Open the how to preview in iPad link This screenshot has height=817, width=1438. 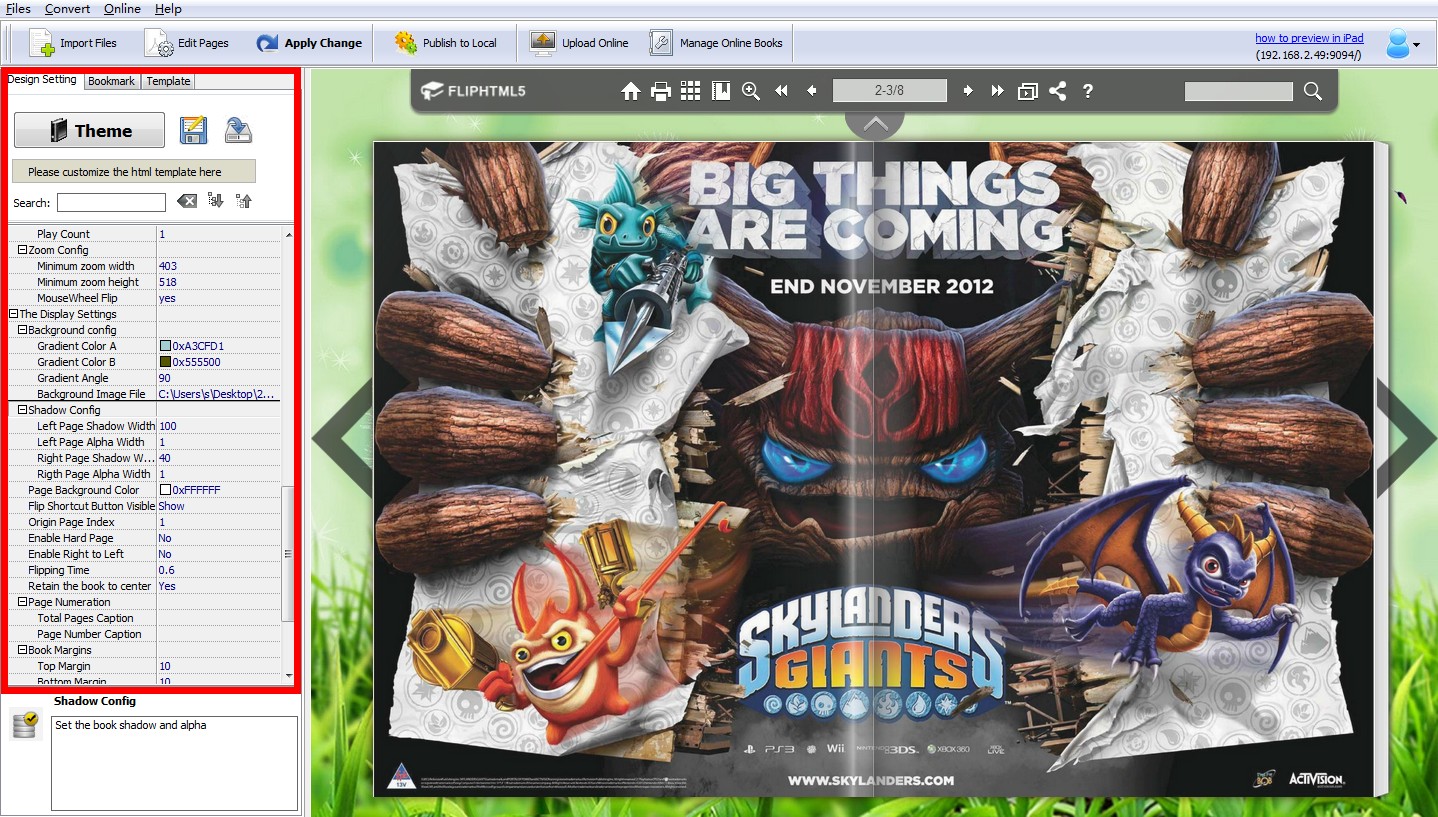click(x=1309, y=37)
